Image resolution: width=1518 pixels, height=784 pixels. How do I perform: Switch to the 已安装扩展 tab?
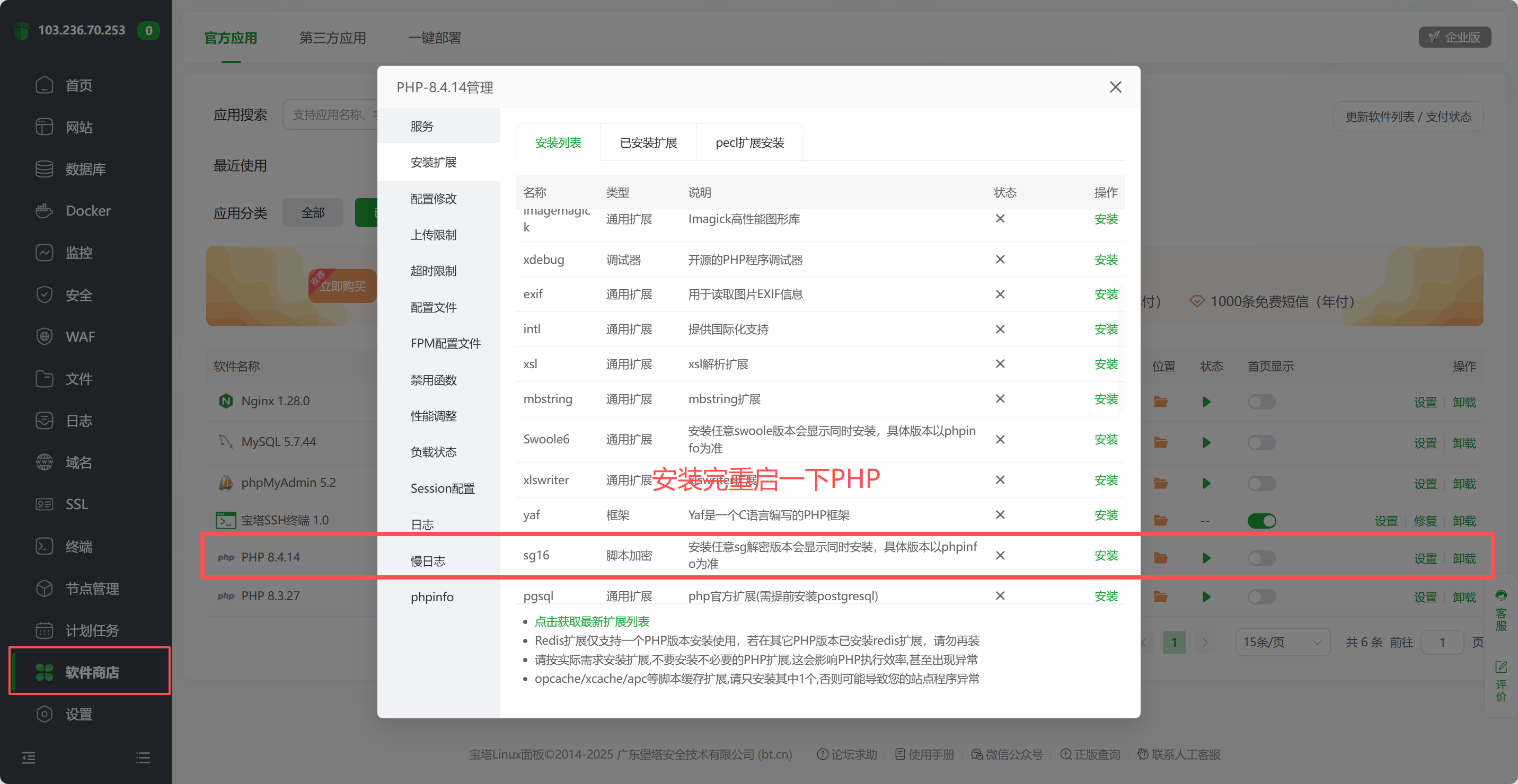pos(648,142)
